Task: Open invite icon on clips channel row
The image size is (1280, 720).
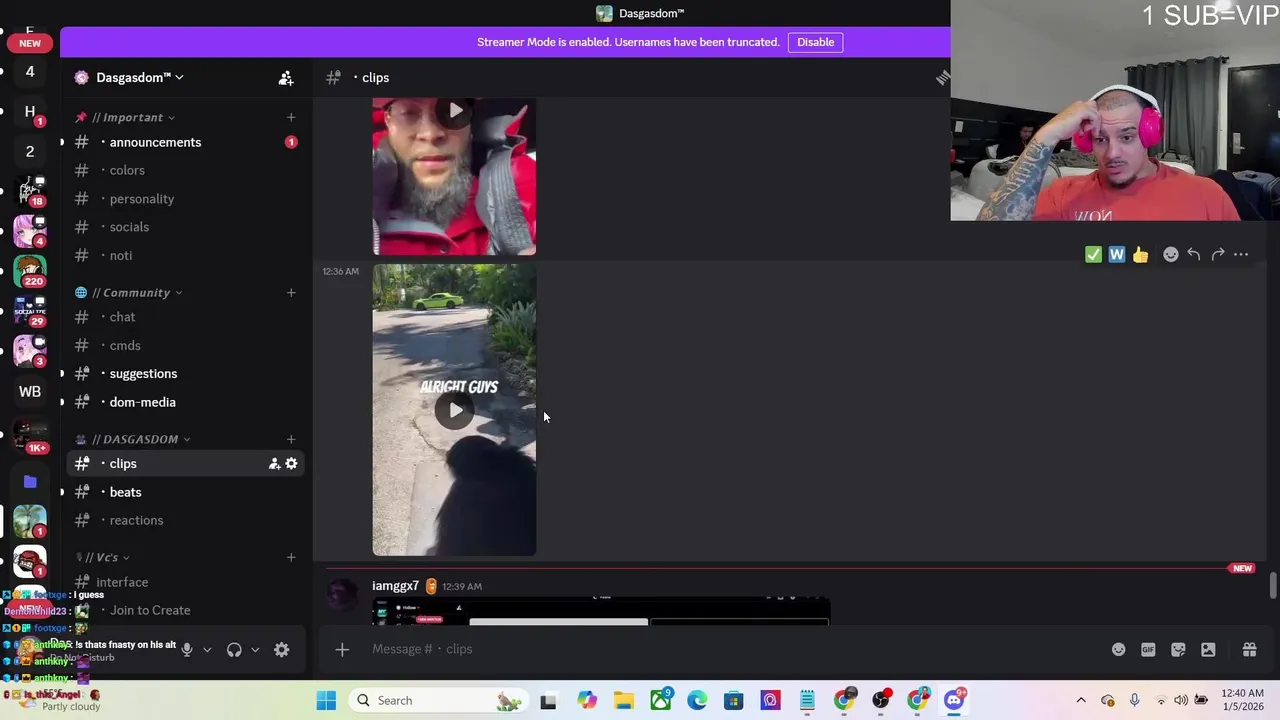Action: point(274,464)
